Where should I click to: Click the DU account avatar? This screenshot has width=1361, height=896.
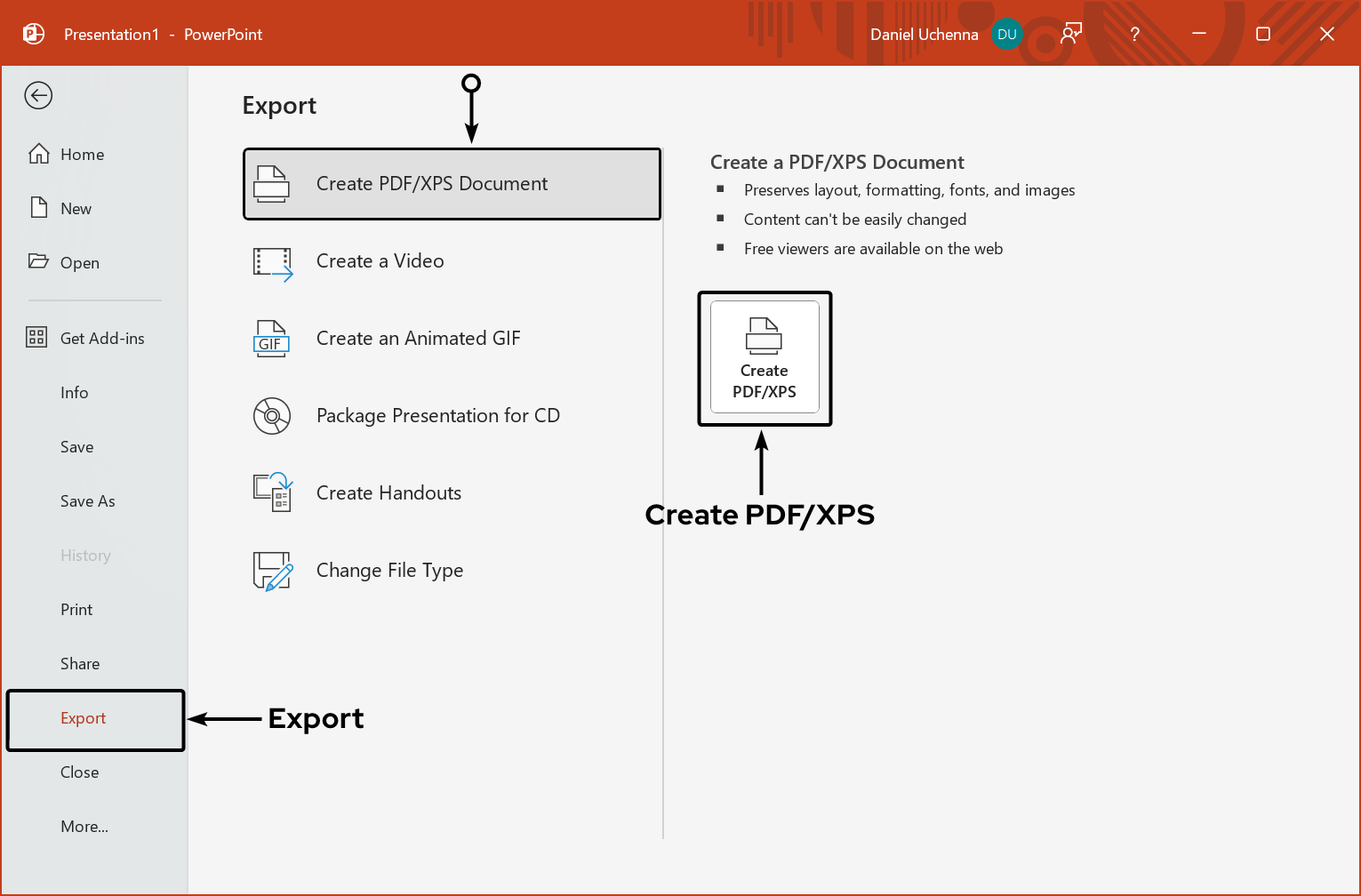pyautogui.click(x=1007, y=34)
